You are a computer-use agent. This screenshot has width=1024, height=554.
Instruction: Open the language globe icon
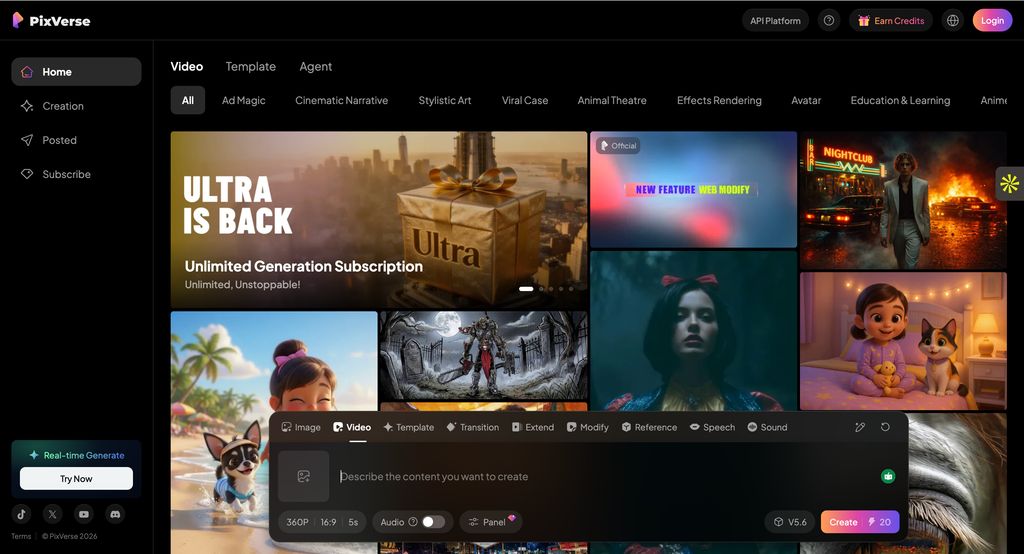pos(952,20)
